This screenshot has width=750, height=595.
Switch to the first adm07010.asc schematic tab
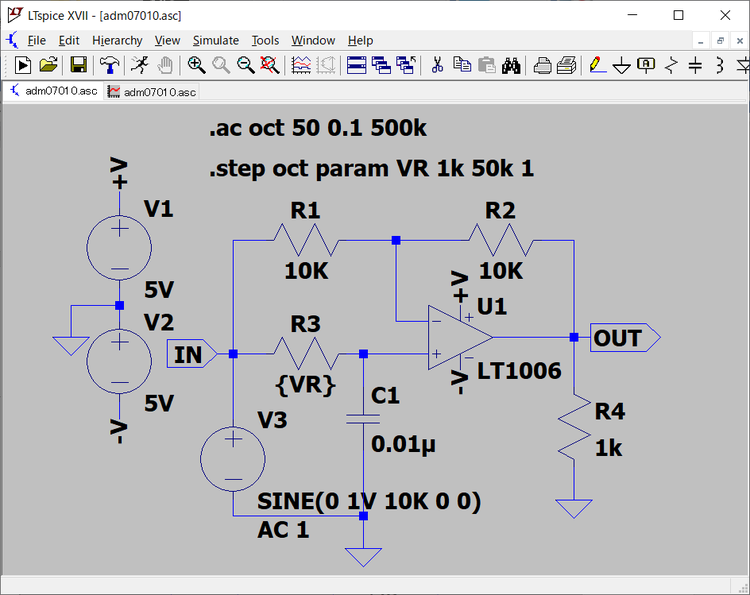53,91
